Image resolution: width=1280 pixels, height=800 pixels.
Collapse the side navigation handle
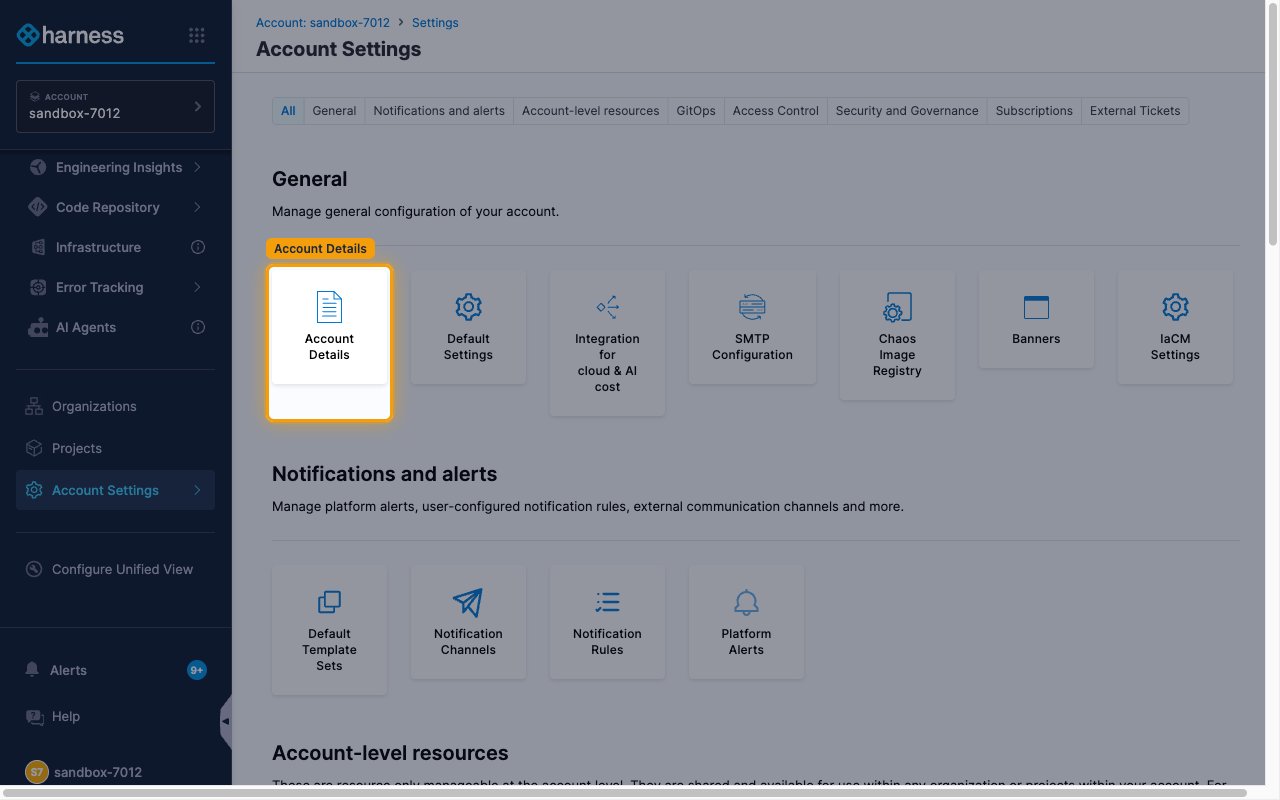pos(226,721)
